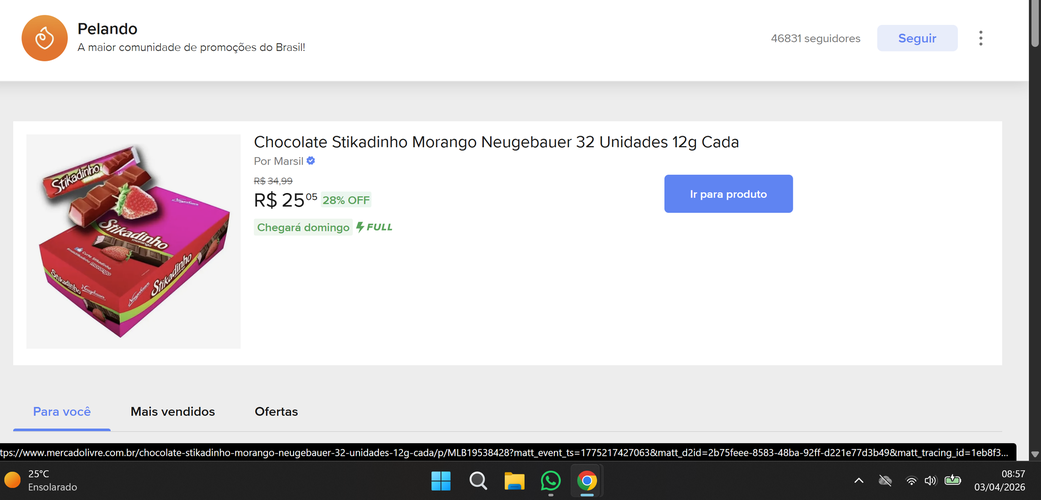
Task: Click the Pelando orange logo icon
Action: point(44,38)
